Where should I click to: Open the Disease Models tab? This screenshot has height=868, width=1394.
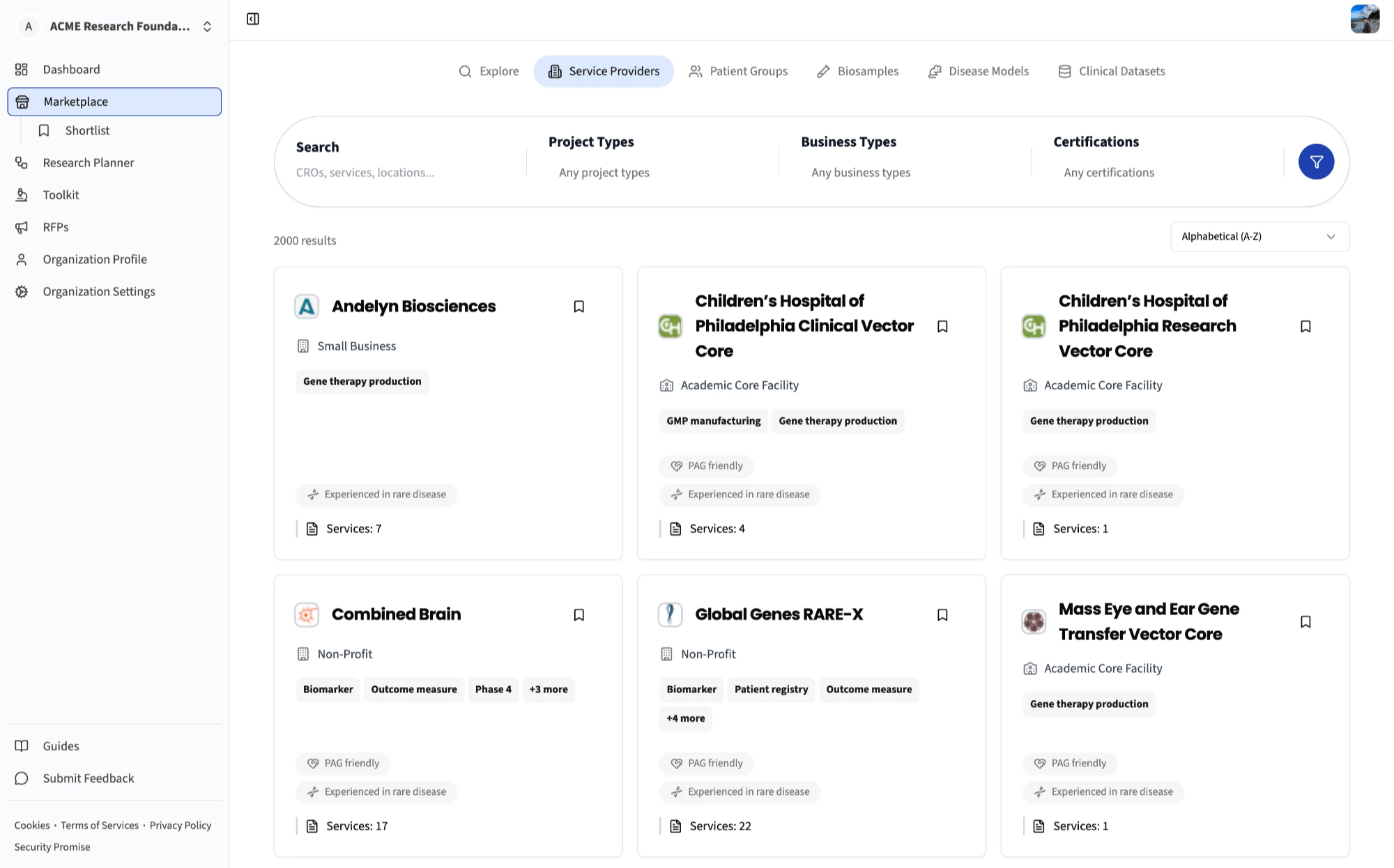[x=979, y=71]
